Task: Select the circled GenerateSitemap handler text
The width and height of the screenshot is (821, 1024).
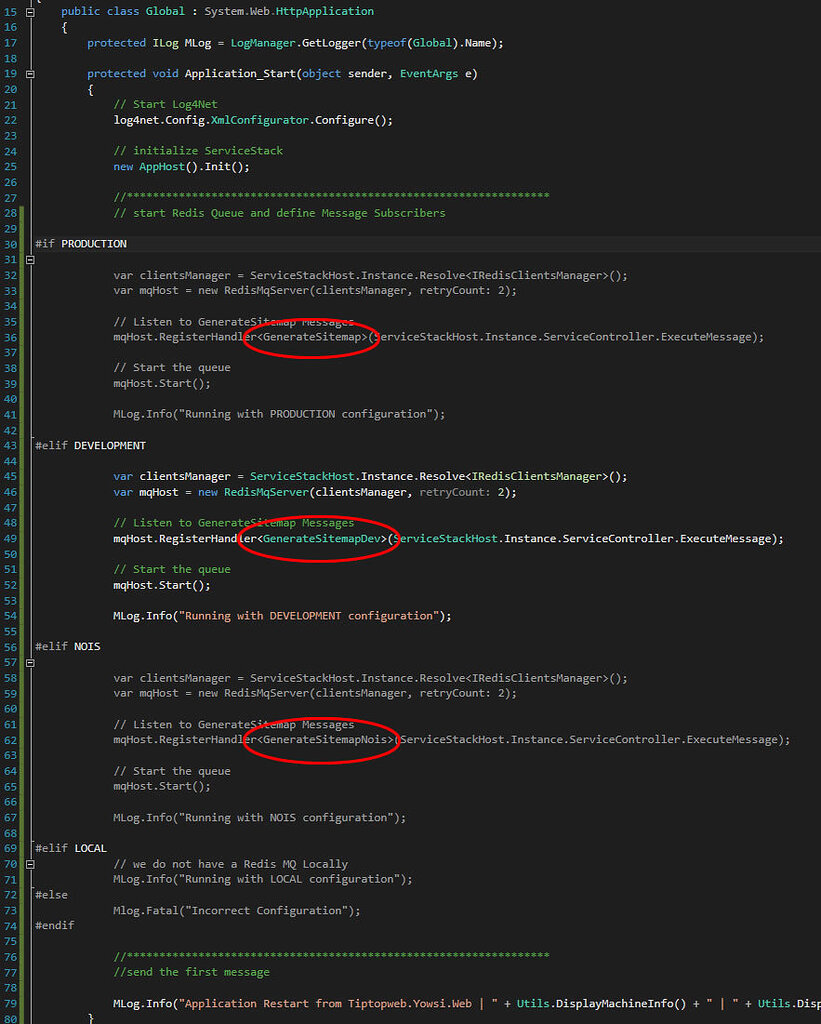Action: coord(310,337)
